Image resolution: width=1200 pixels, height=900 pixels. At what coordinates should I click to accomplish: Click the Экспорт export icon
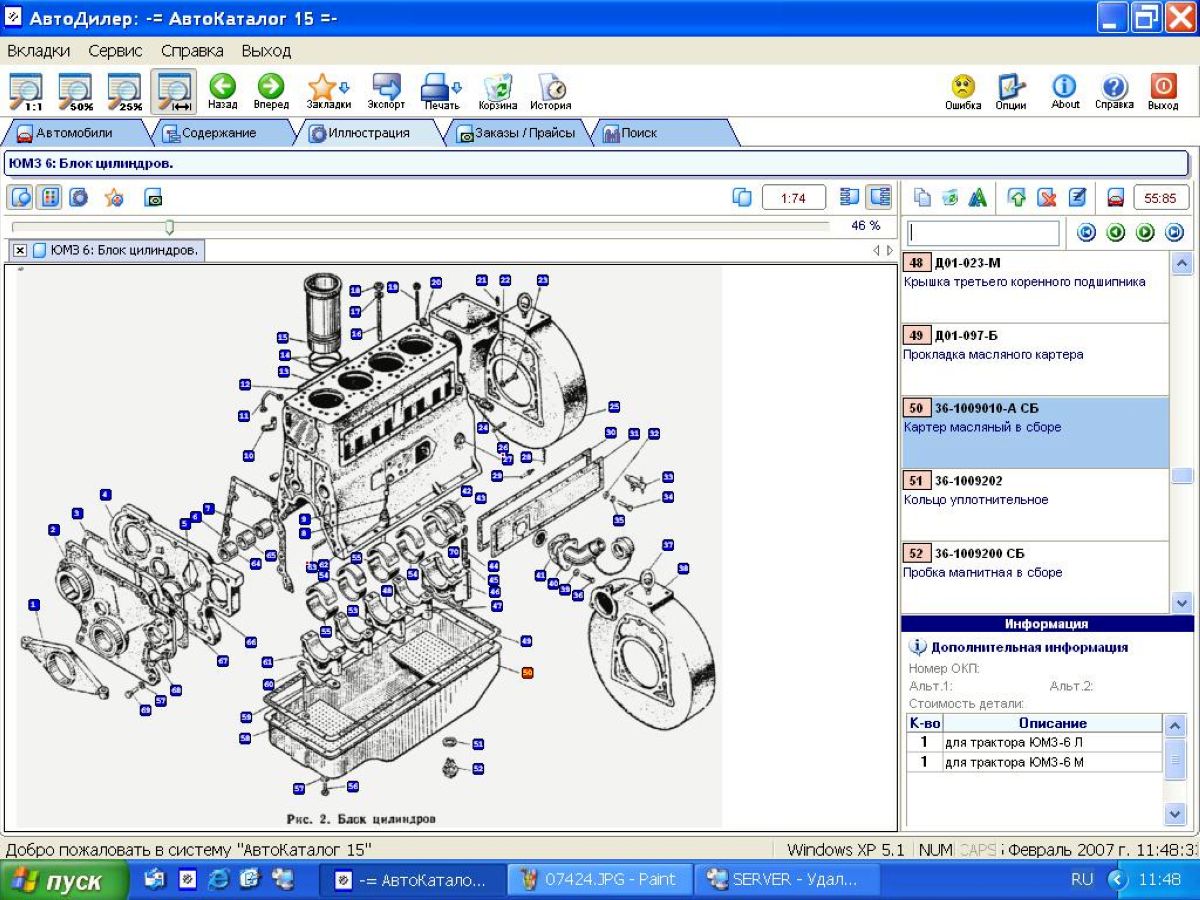(386, 90)
